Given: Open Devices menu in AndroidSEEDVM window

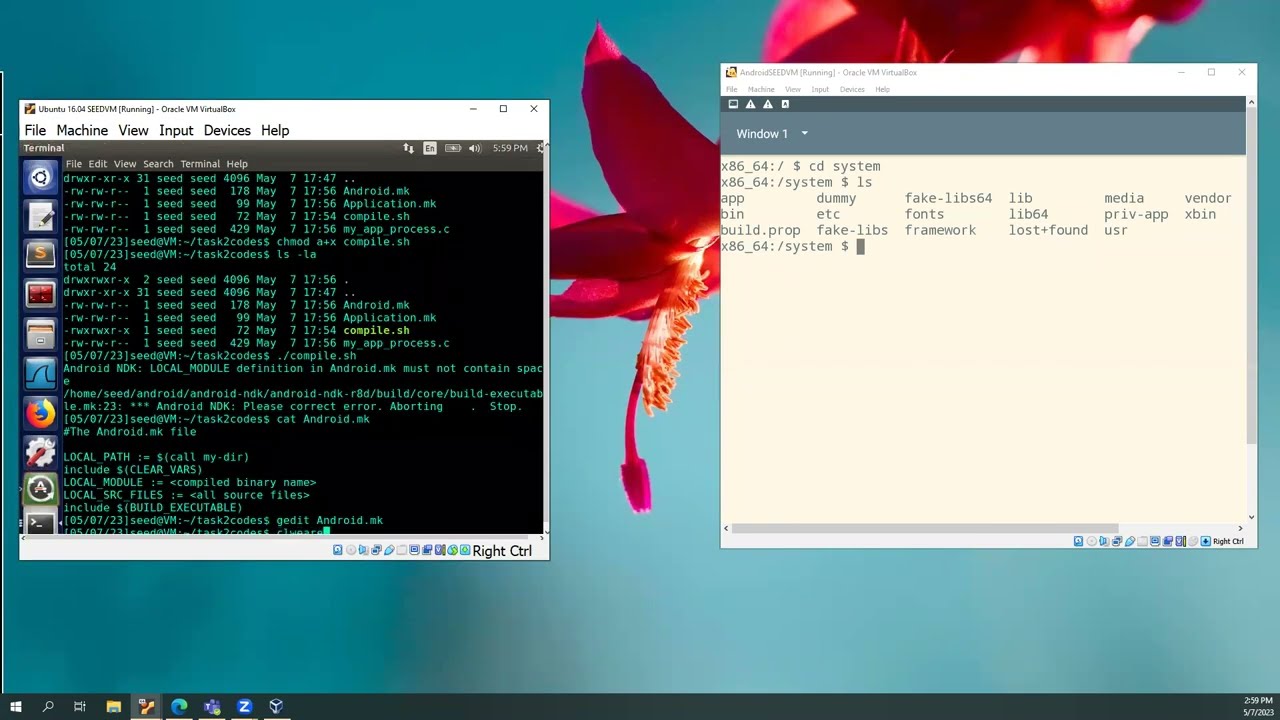Looking at the screenshot, I should [x=852, y=89].
